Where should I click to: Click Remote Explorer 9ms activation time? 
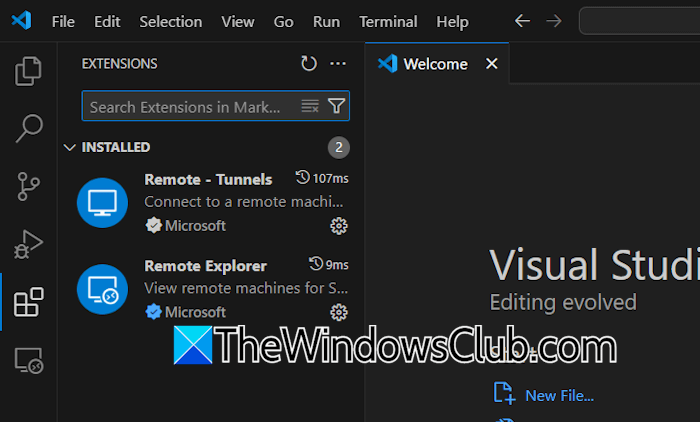(329, 264)
